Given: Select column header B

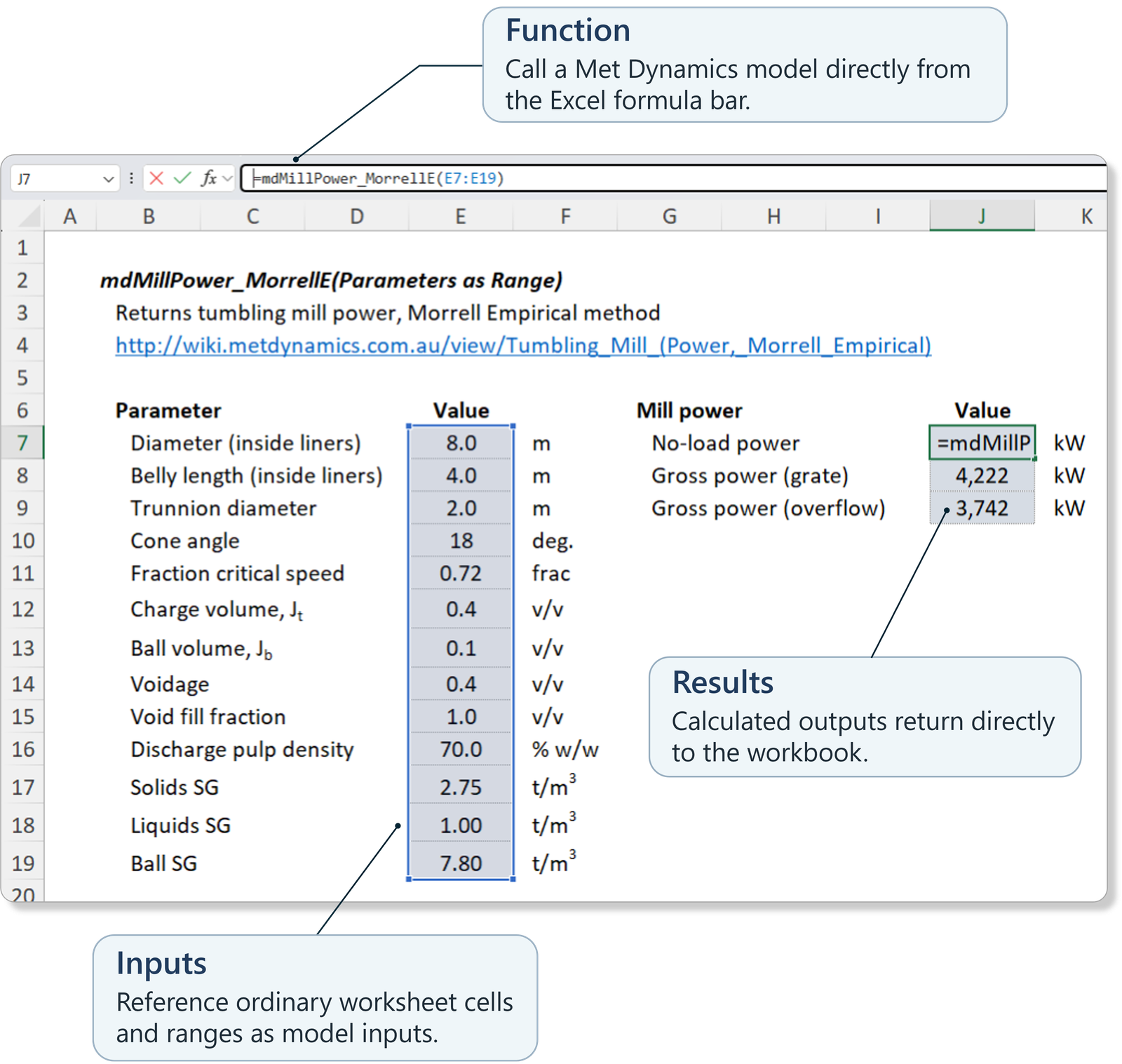Looking at the screenshot, I should click(149, 216).
